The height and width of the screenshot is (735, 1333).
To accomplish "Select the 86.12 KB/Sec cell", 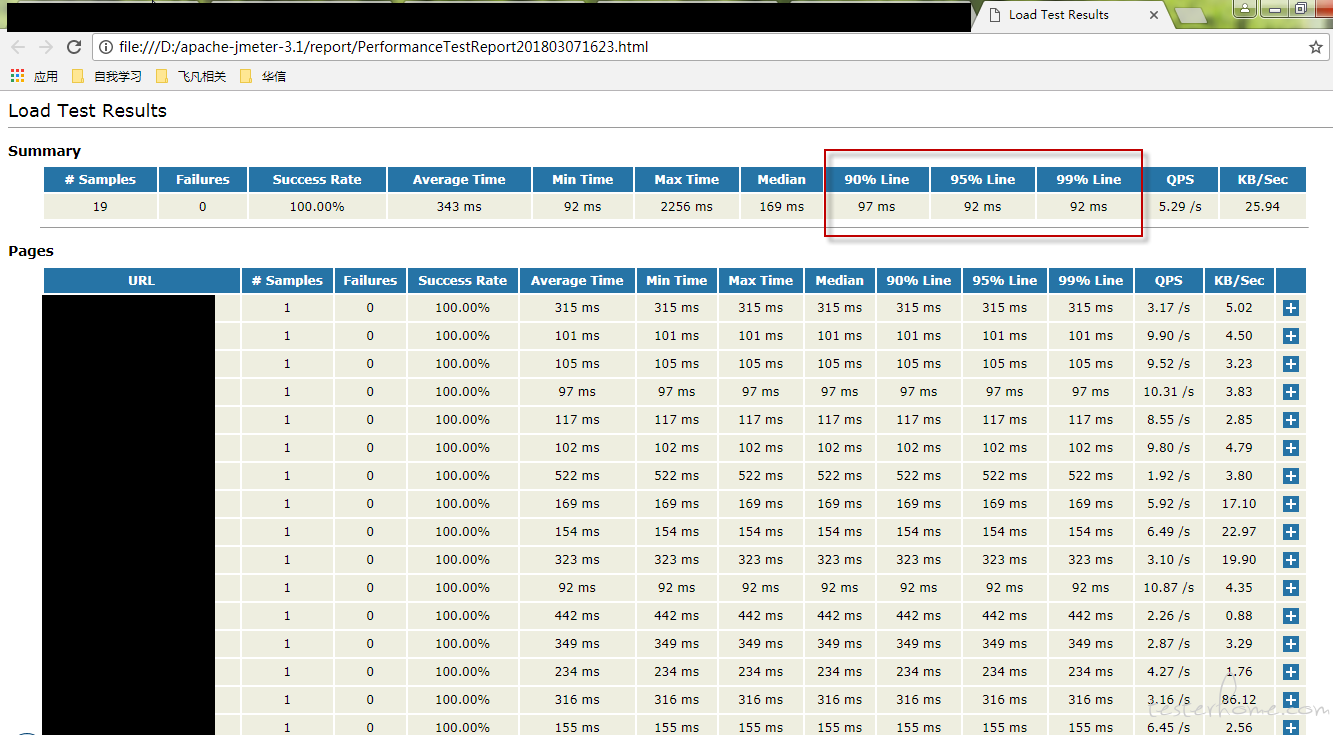I will [1239, 700].
